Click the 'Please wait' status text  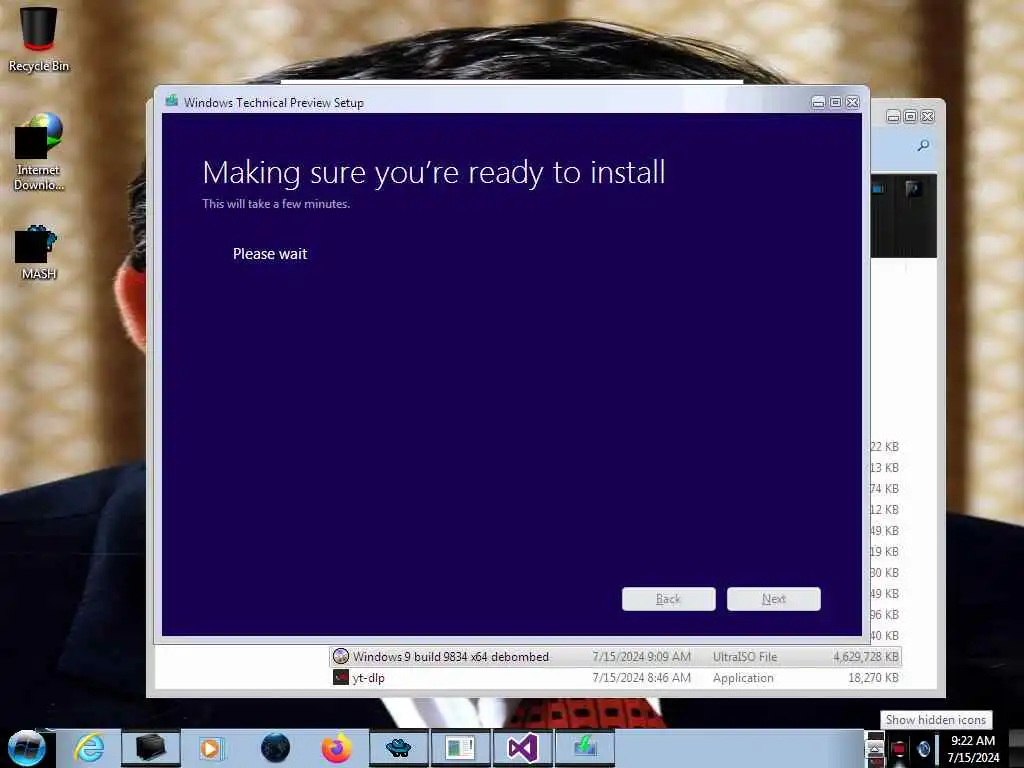(x=270, y=254)
